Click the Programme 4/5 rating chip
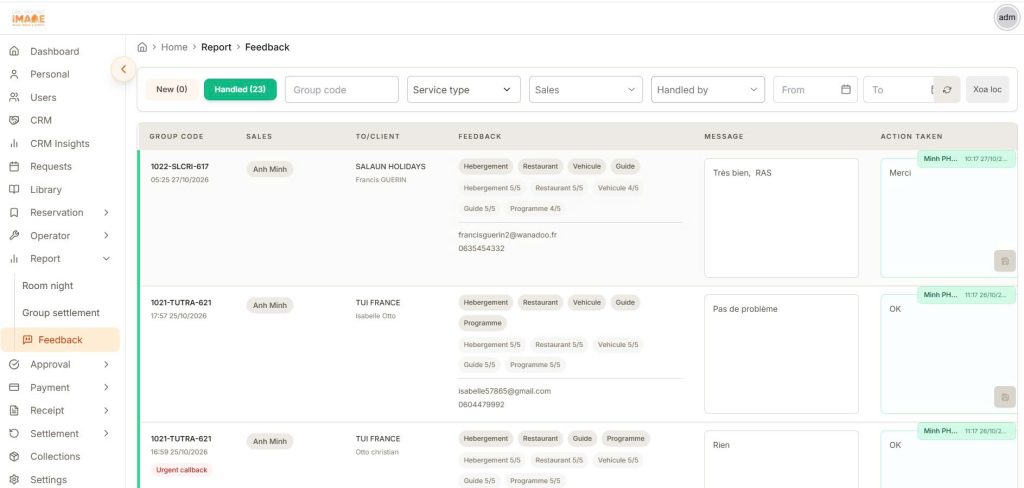 coord(535,209)
